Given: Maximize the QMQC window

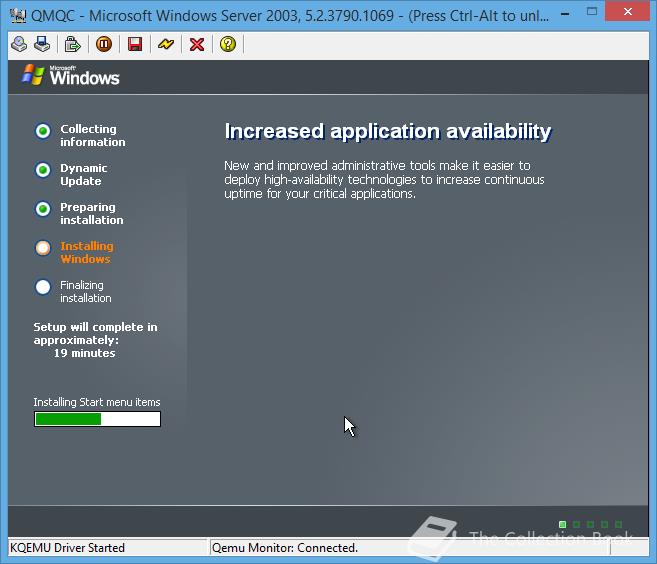Looking at the screenshot, I should click(592, 12).
